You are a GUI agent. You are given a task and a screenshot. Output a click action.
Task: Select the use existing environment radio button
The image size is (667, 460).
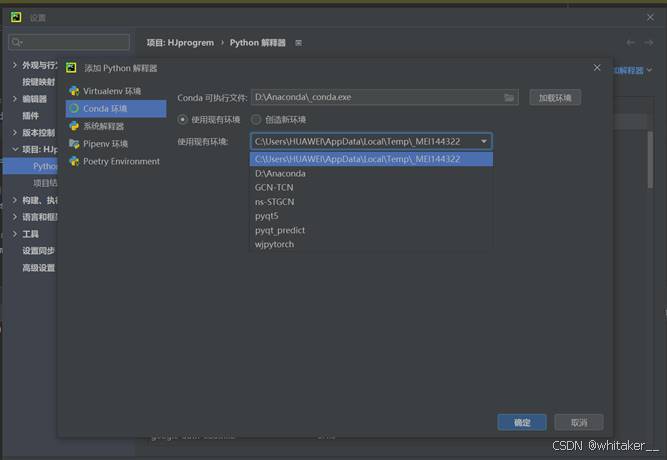pyautogui.click(x=182, y=120)
